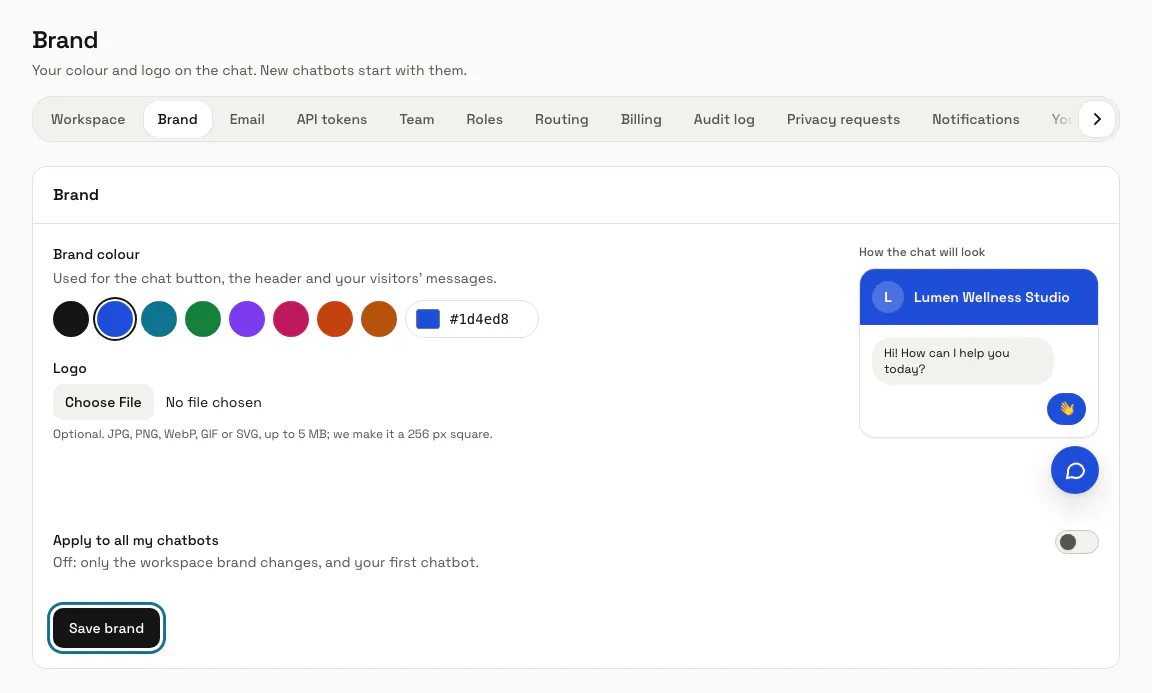Click the 'Used for the chat button' description
This screenshot has width=1152, height=693.
point(275,279)
